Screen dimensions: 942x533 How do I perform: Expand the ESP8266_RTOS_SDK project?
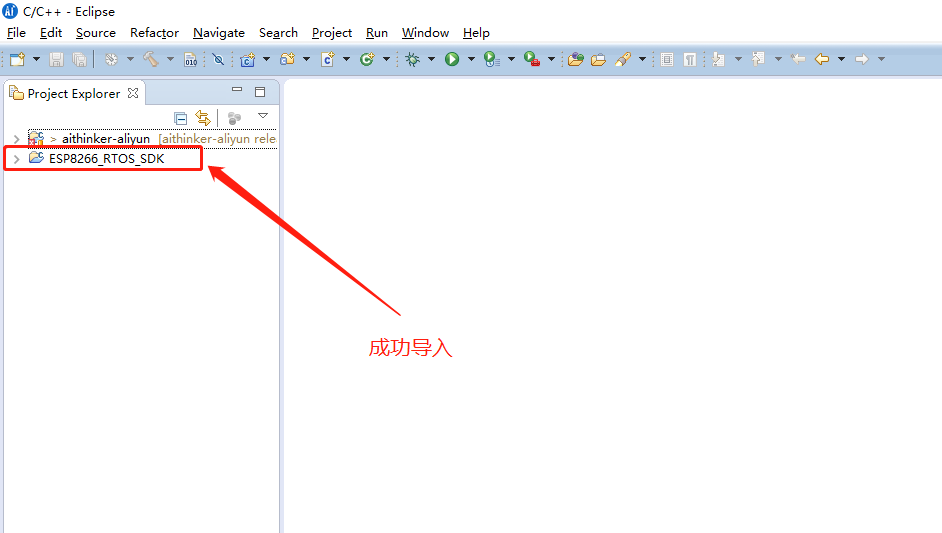point(17,159)
